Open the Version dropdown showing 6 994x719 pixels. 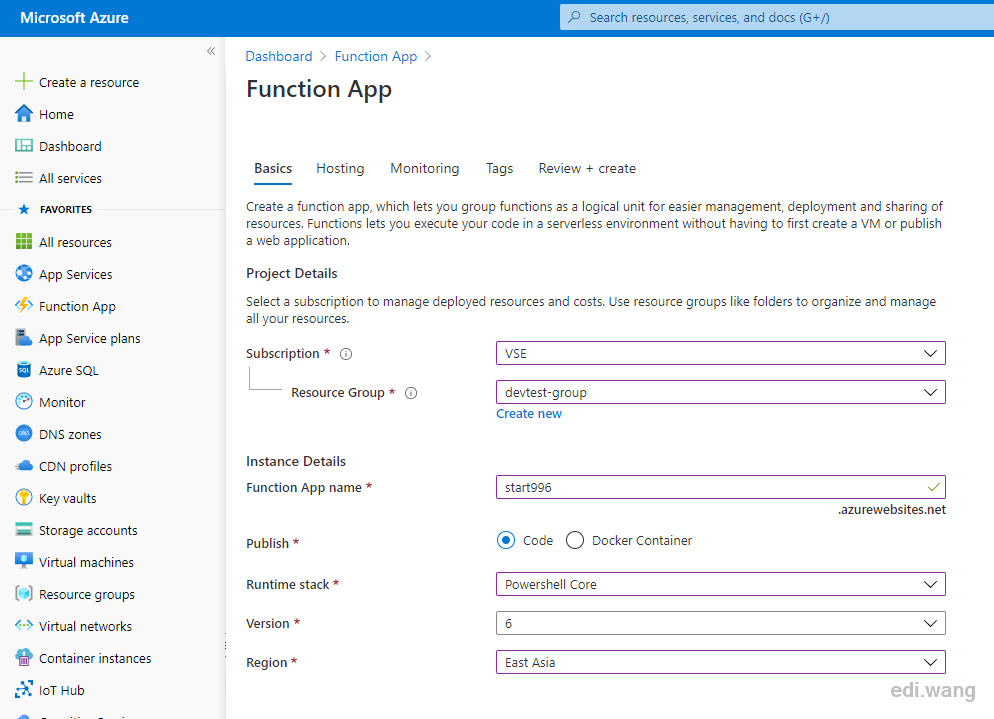coord(721,623)
